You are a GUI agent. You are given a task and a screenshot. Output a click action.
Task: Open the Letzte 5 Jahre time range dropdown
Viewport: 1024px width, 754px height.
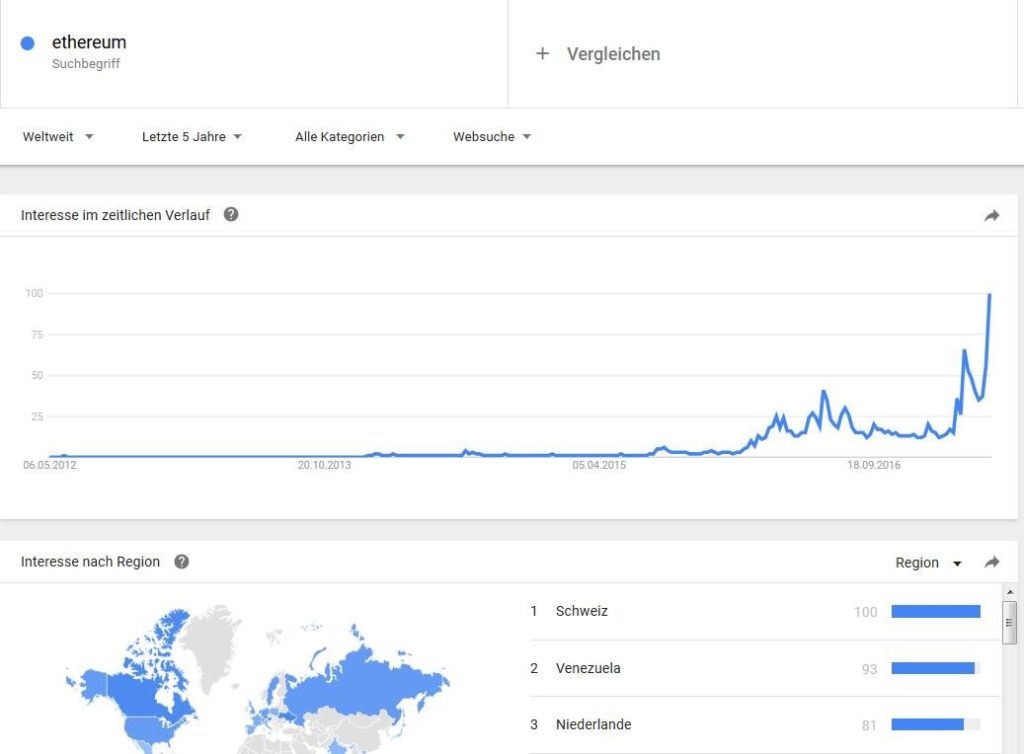191,136
